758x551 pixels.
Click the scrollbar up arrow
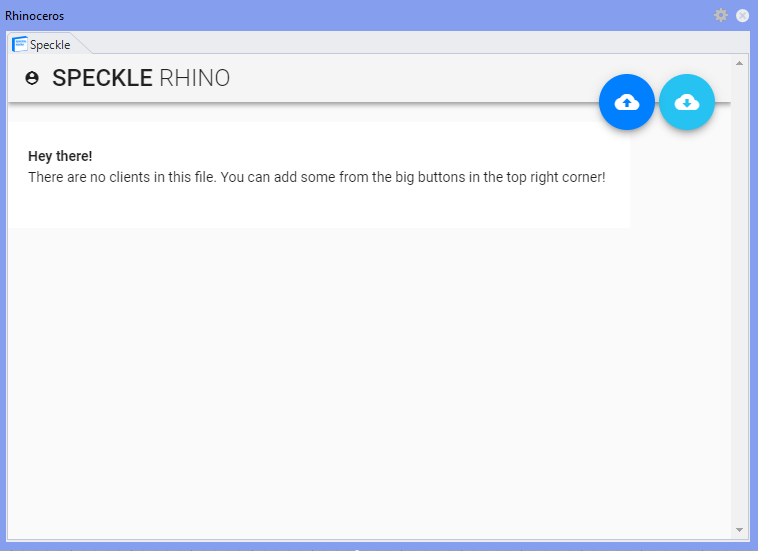click(x=739, y=63)
